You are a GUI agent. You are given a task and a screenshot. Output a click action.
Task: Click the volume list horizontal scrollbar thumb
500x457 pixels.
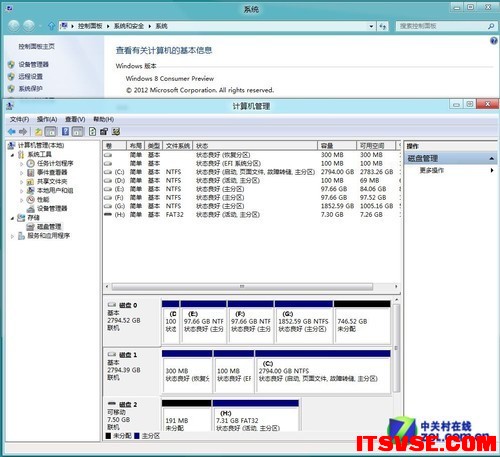pos(242,286)
